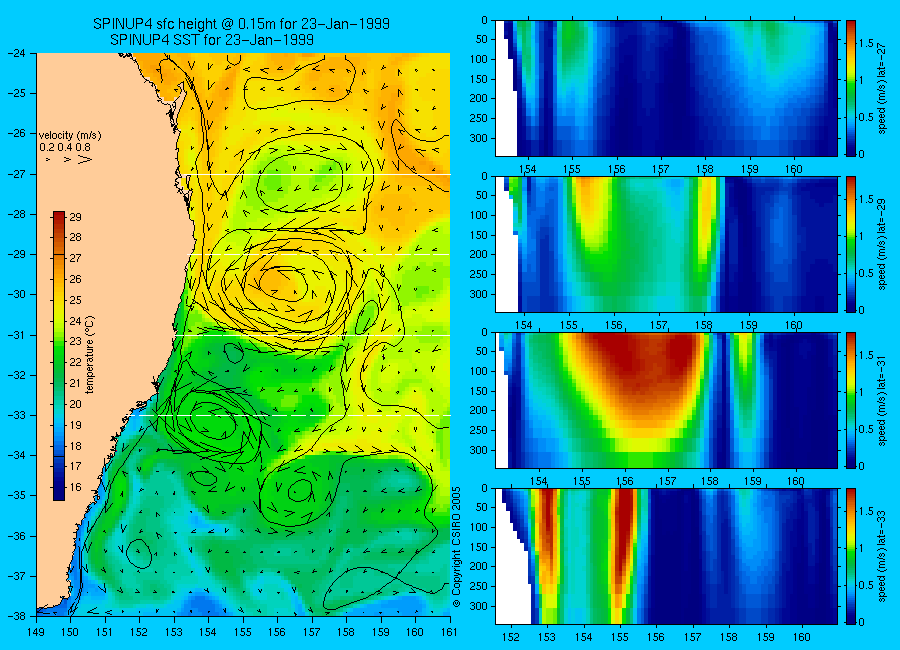Click the speed color bar of the lat=-33 panel

pos(850,556)
